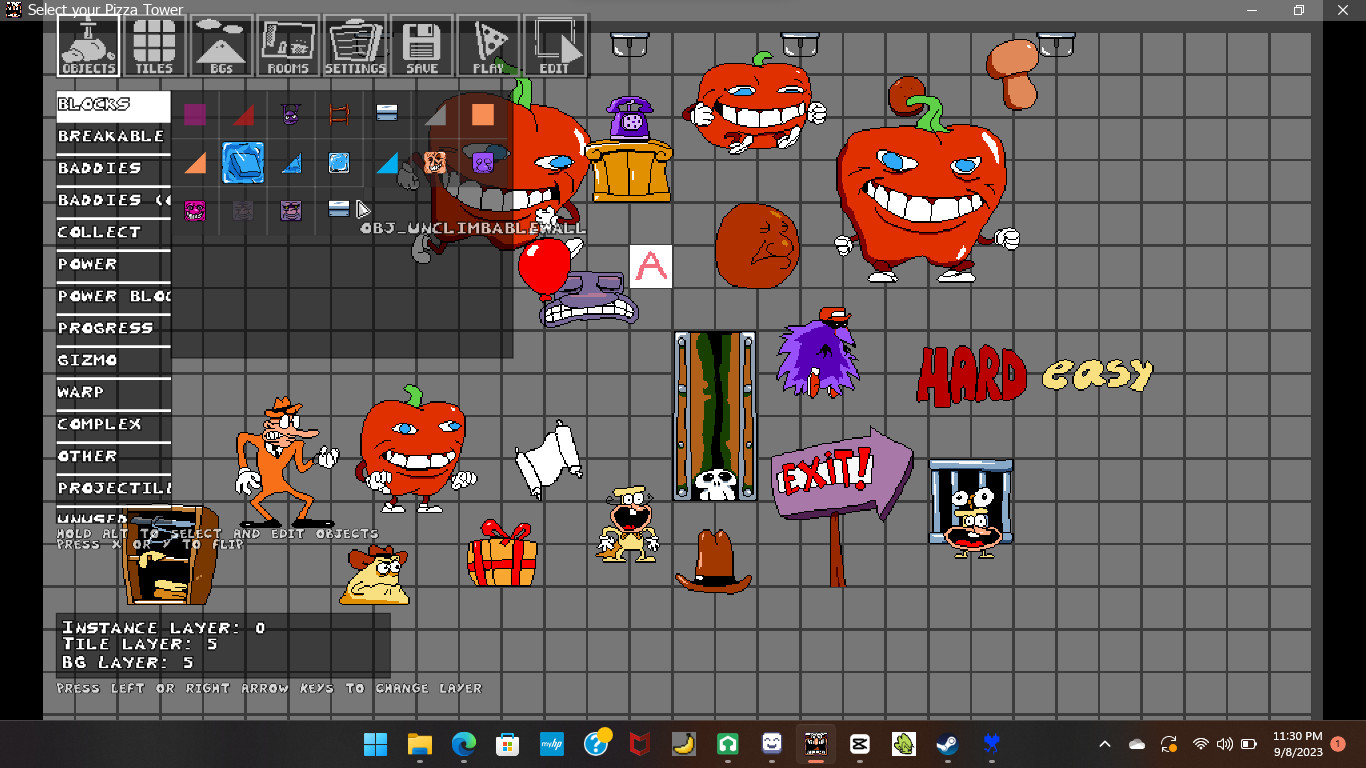Select the purple bat baddie object
The image size is (1366, 768).
[x=290, y=113]
